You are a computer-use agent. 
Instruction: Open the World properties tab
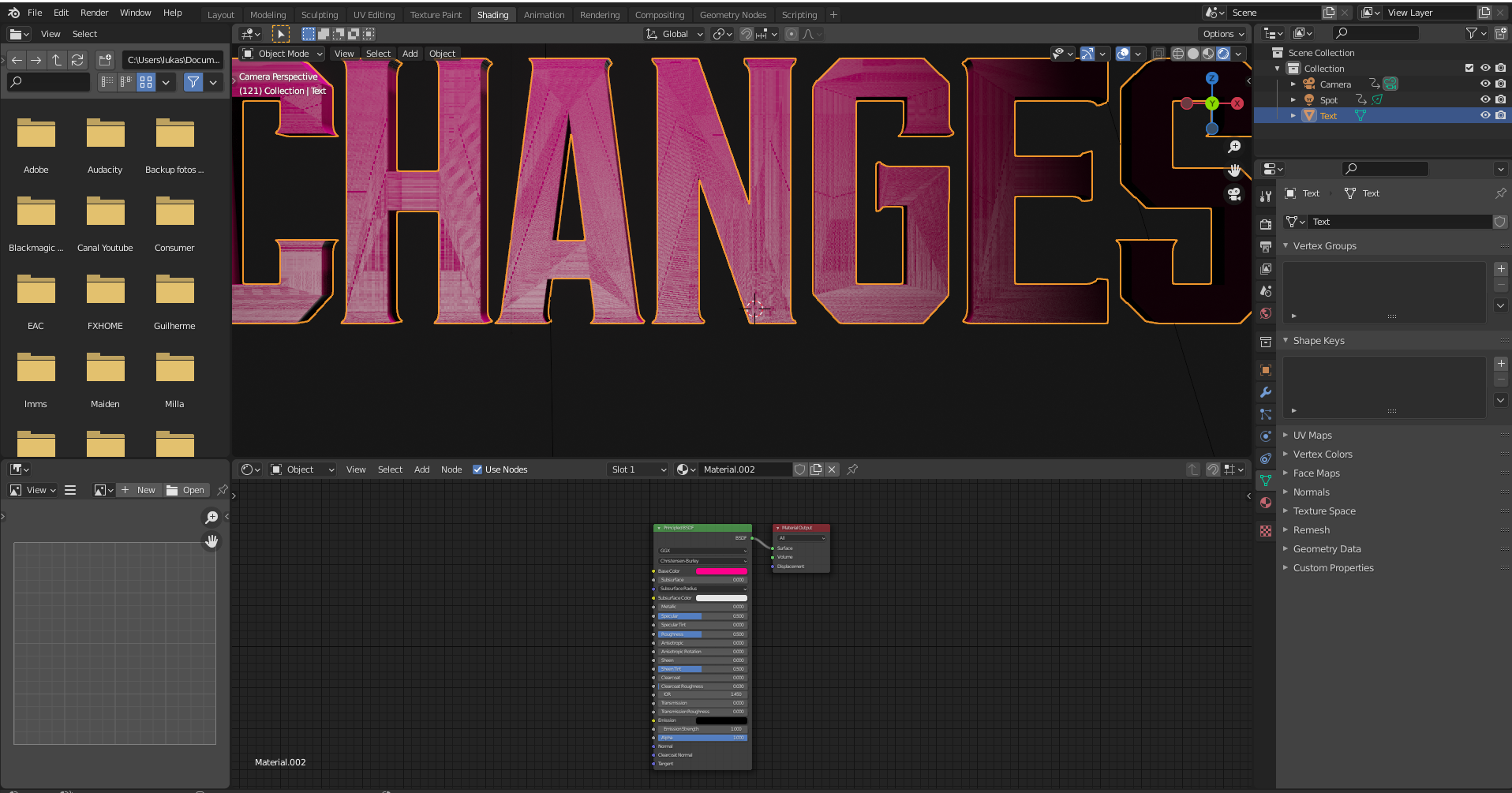click(x=1266, y=313)
